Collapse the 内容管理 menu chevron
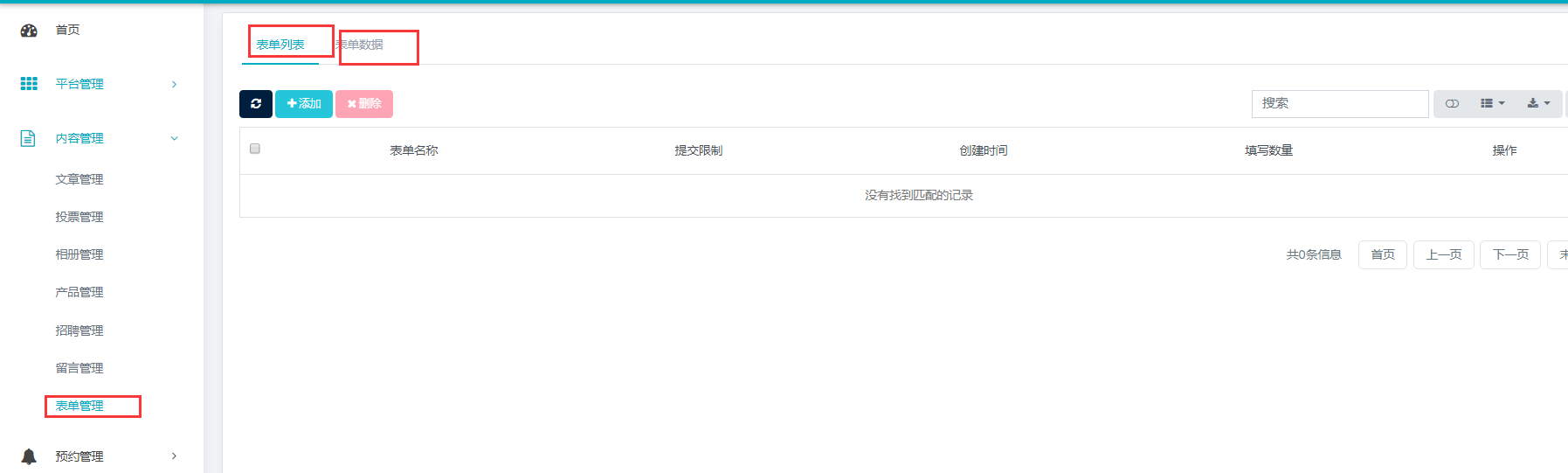The width and height of the screenshot is (1568, 473). tap(175, 138)
